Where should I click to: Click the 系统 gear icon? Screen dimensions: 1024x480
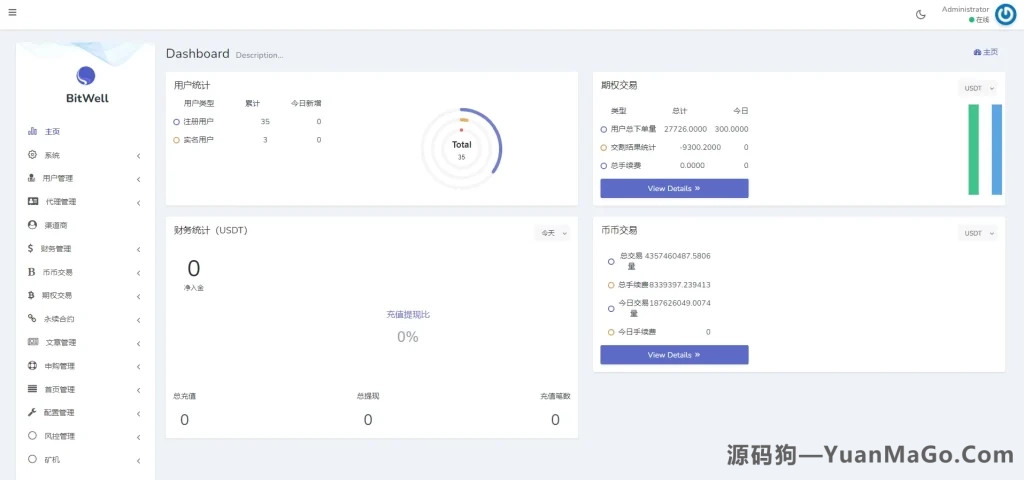33,155
